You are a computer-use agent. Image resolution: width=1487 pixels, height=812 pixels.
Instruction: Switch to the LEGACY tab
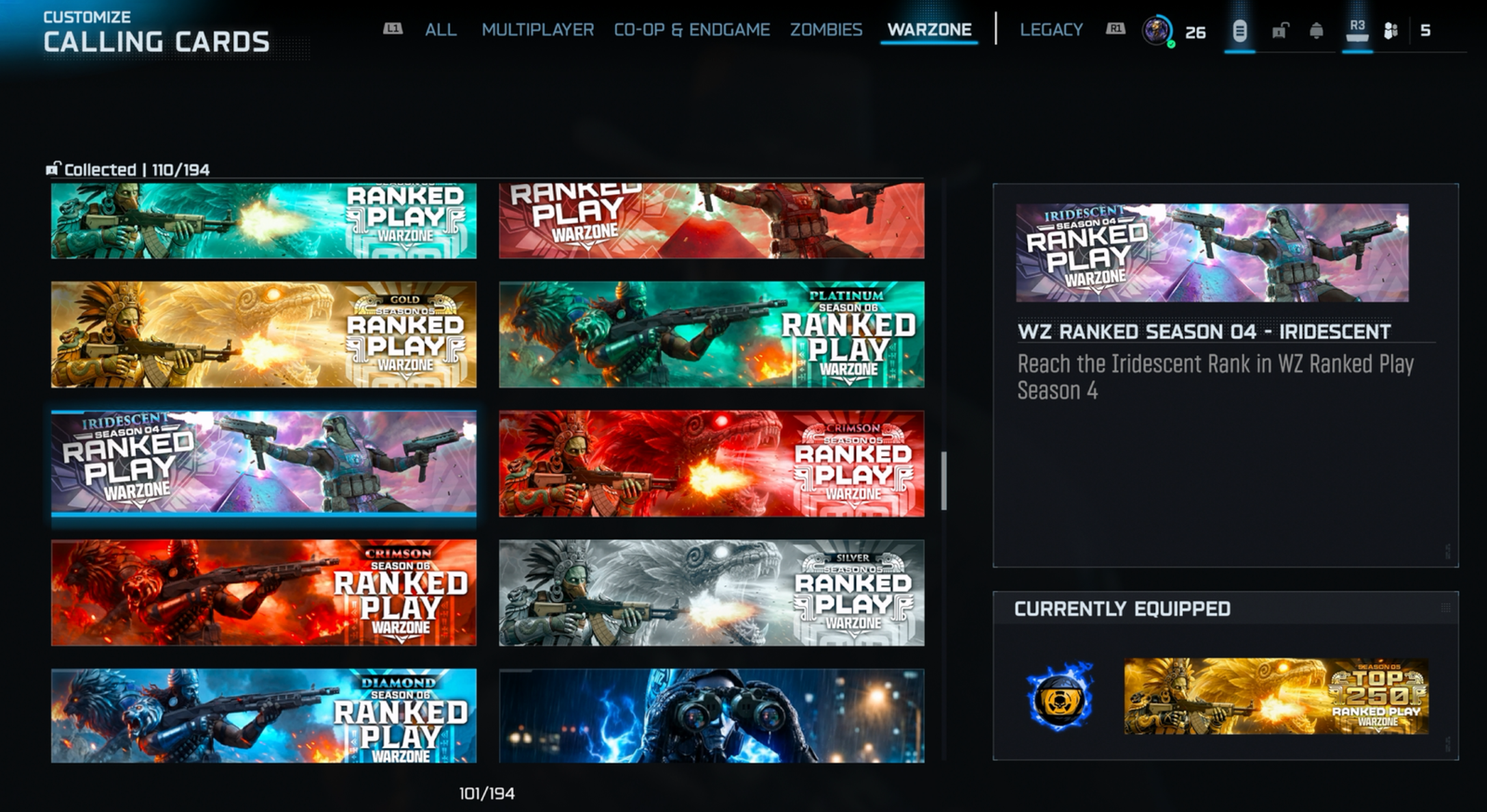point(1051,30)
